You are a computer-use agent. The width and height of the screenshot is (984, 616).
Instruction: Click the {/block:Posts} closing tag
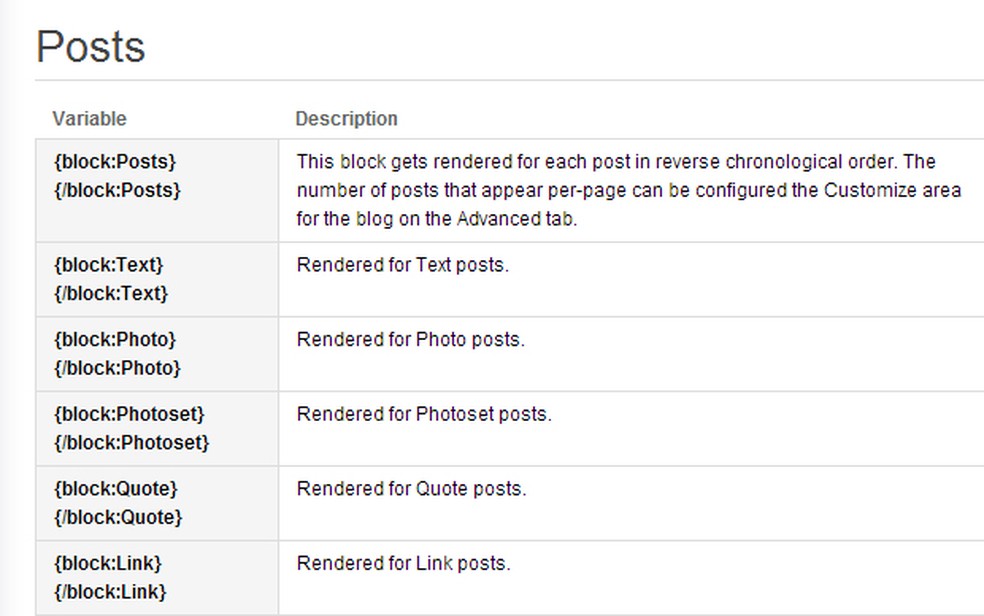pyautogui.click(x=118, y=190)
